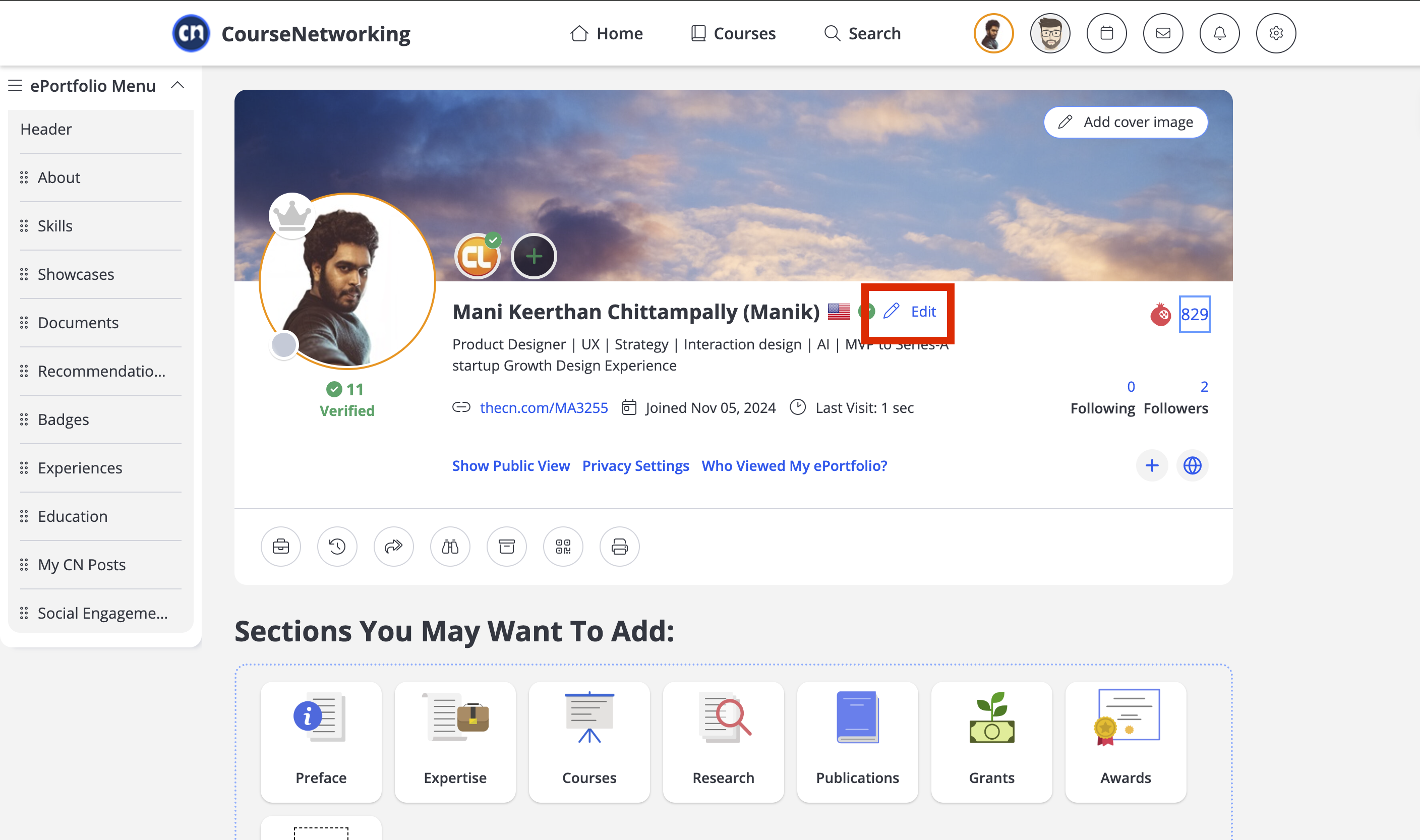The image size is (1420, 840).
Task: Open user profile photo in top bar
Action: (994, 33)
